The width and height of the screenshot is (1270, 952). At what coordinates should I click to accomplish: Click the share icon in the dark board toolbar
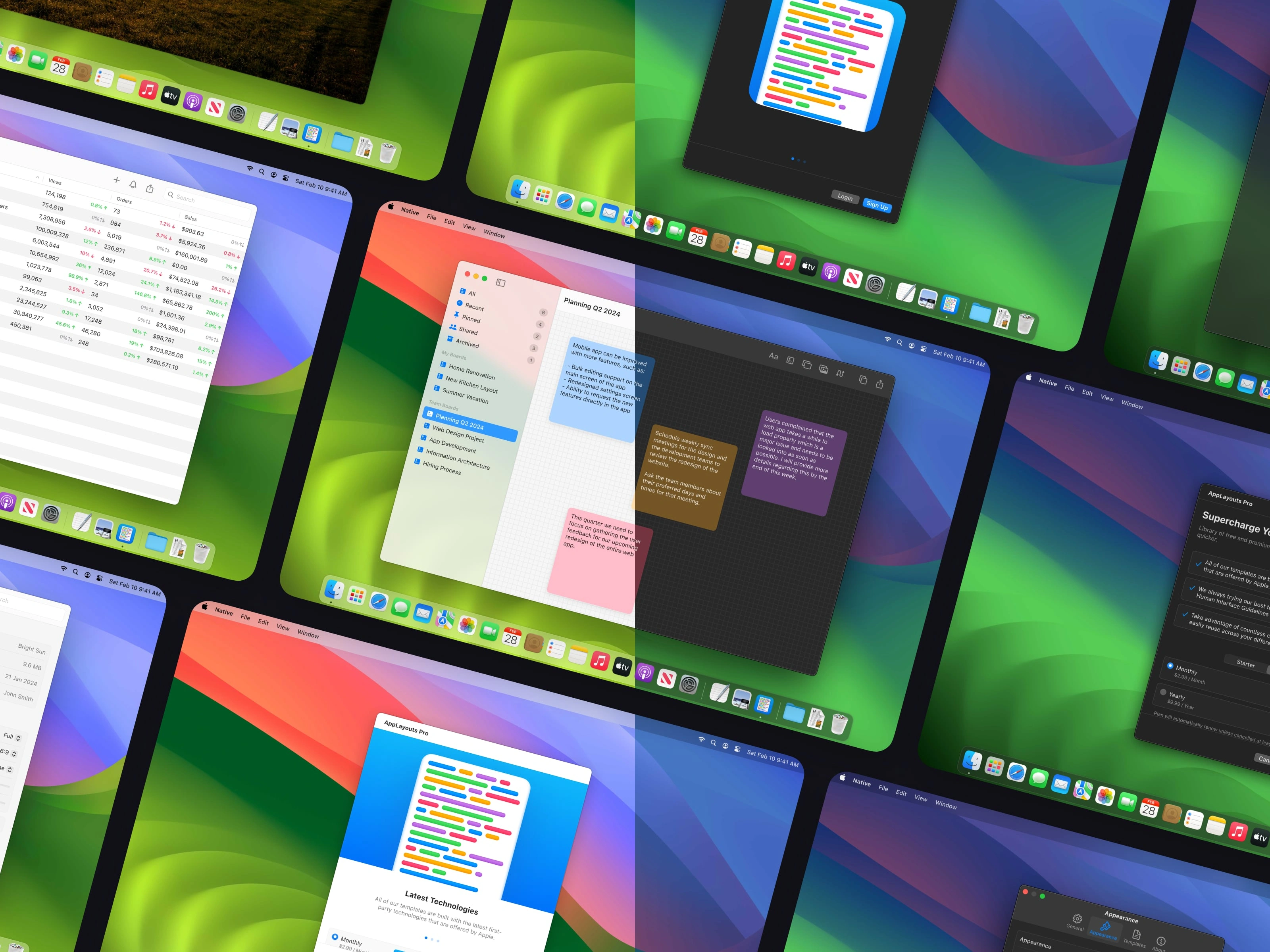pyautogui.click(x=879, y=383)
